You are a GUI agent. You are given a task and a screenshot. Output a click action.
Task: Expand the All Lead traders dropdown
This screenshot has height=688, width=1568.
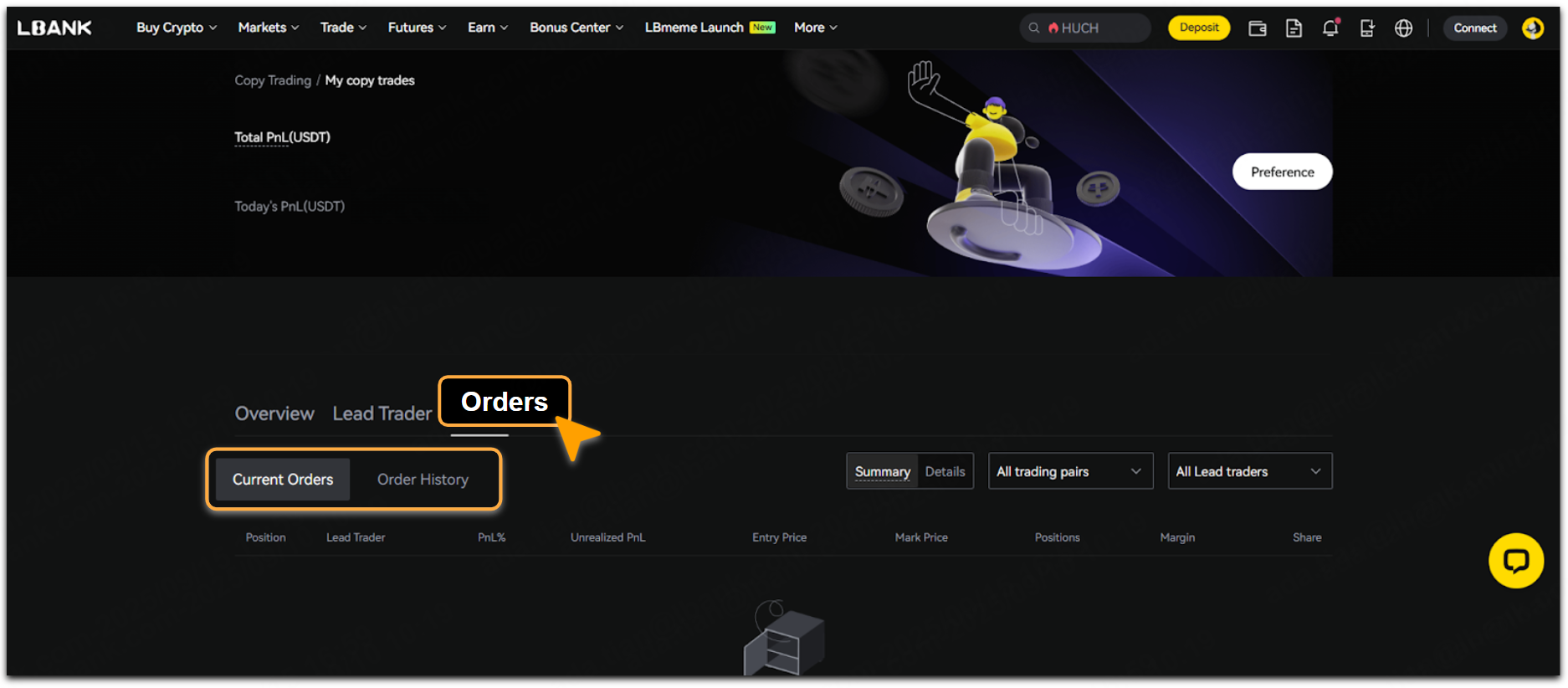1248,472
